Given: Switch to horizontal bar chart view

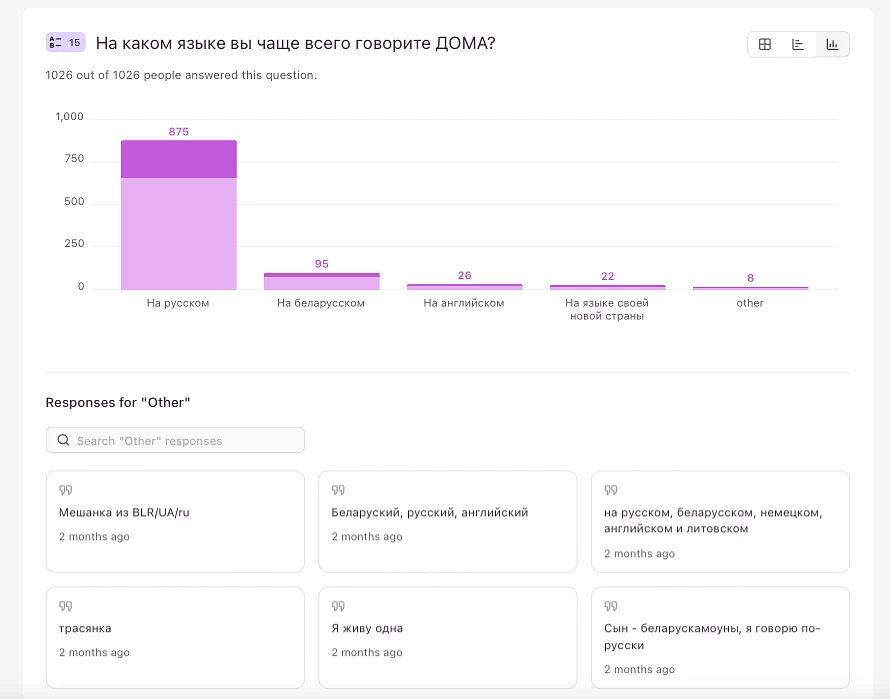Looking at the screenshot, I should pyautogui.click(x=798, y=44).
